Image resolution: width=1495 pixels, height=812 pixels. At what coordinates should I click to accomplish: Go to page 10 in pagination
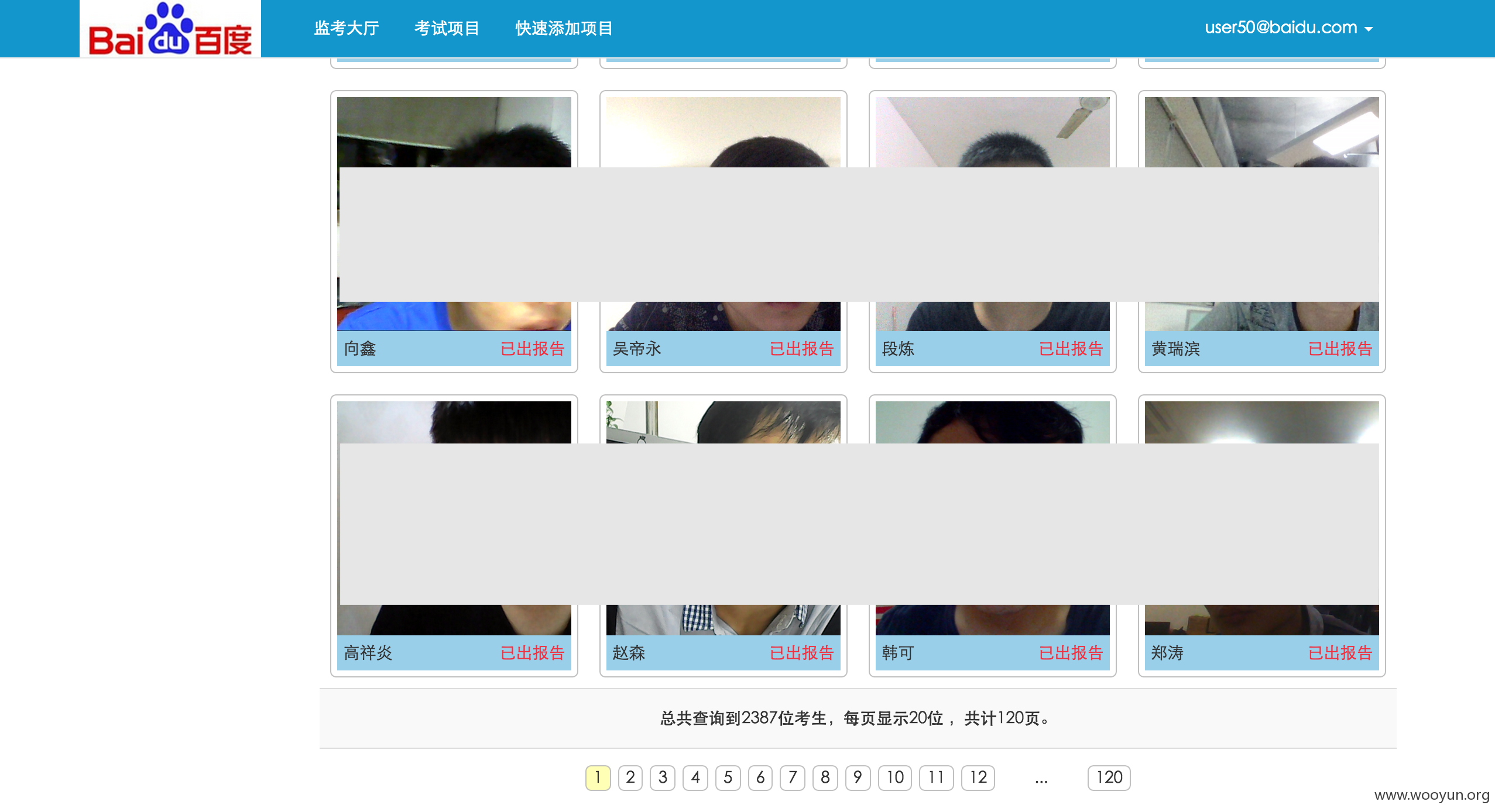point(895,777)
